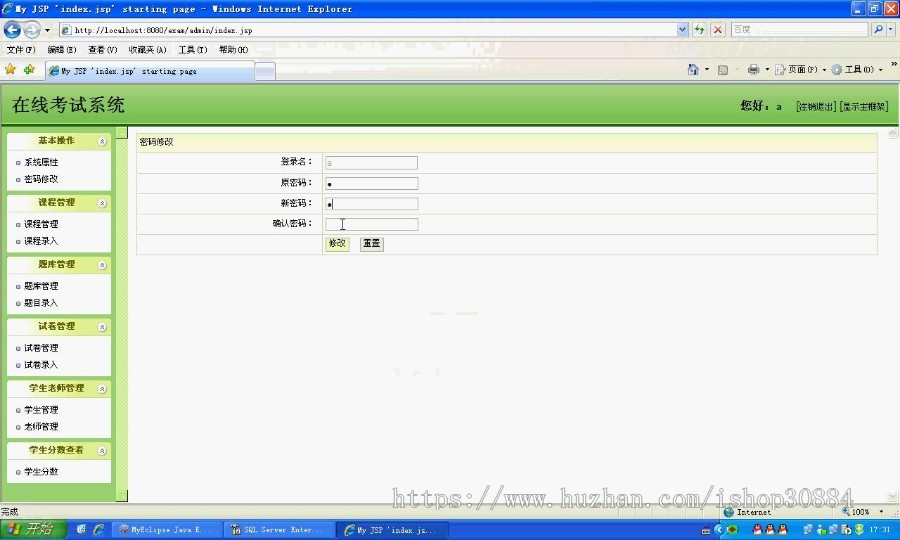The width and height of the screenshot is (900, 540).
Task: Open search provider options dropdown
Action: click(x=890, y=29)
